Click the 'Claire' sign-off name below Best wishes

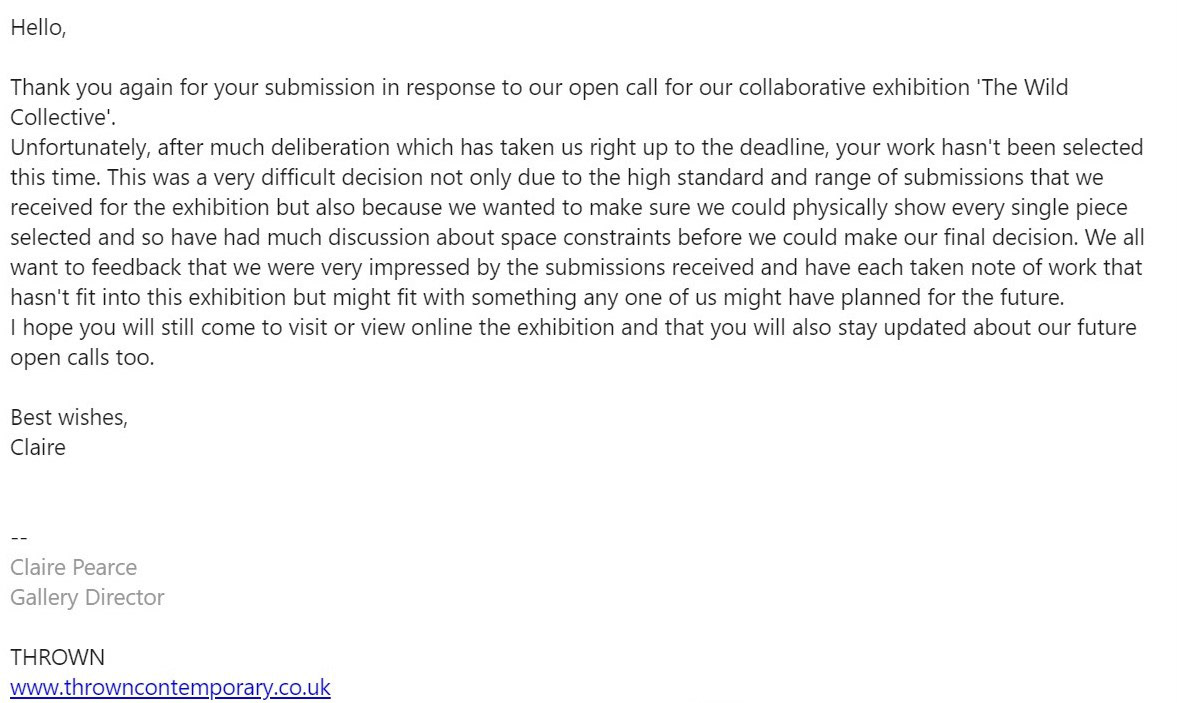[38, 447]
